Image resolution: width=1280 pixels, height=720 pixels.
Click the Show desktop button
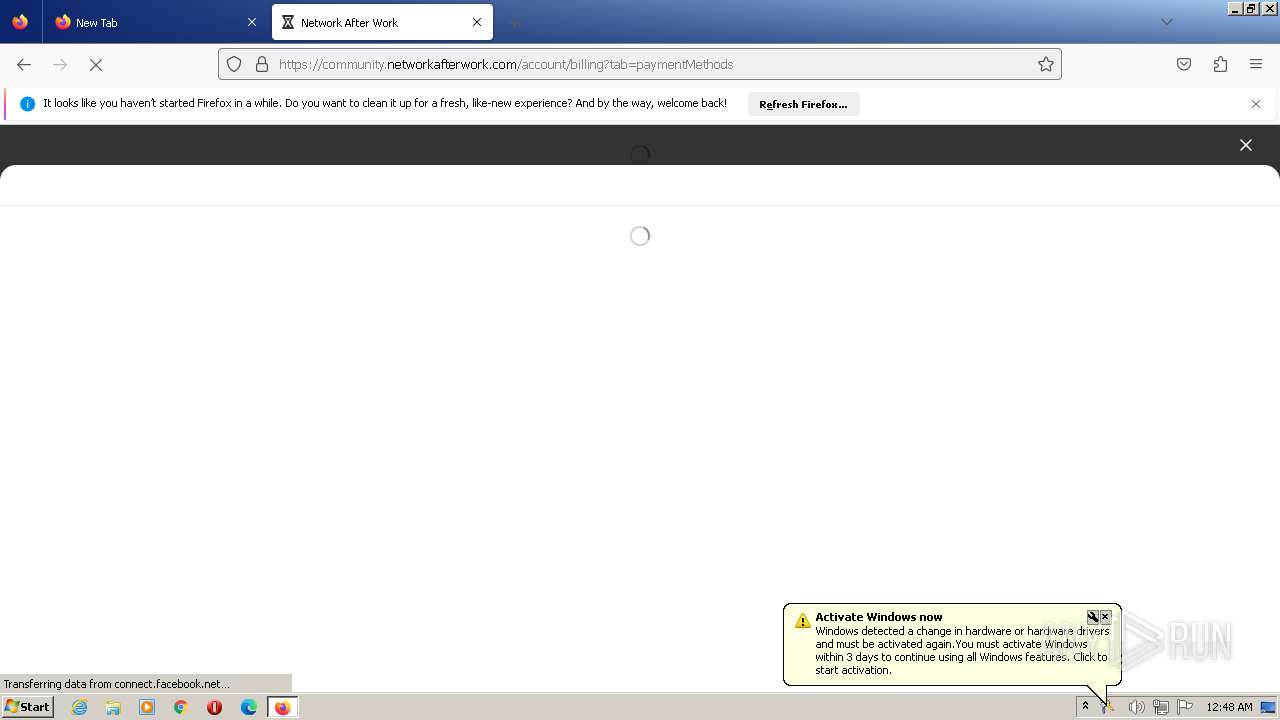point(1268,707)
